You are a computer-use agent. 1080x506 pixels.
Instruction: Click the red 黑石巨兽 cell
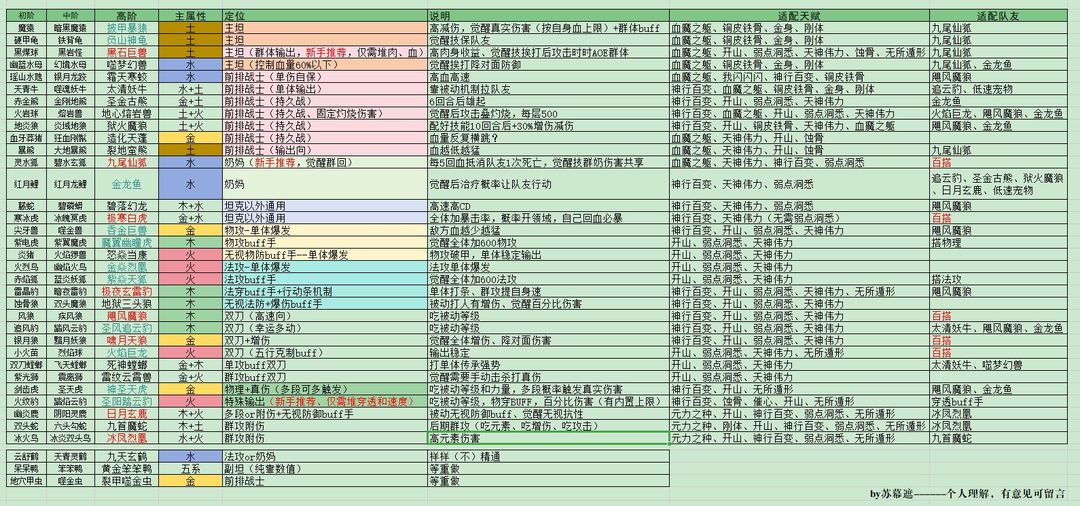point(126,52)
